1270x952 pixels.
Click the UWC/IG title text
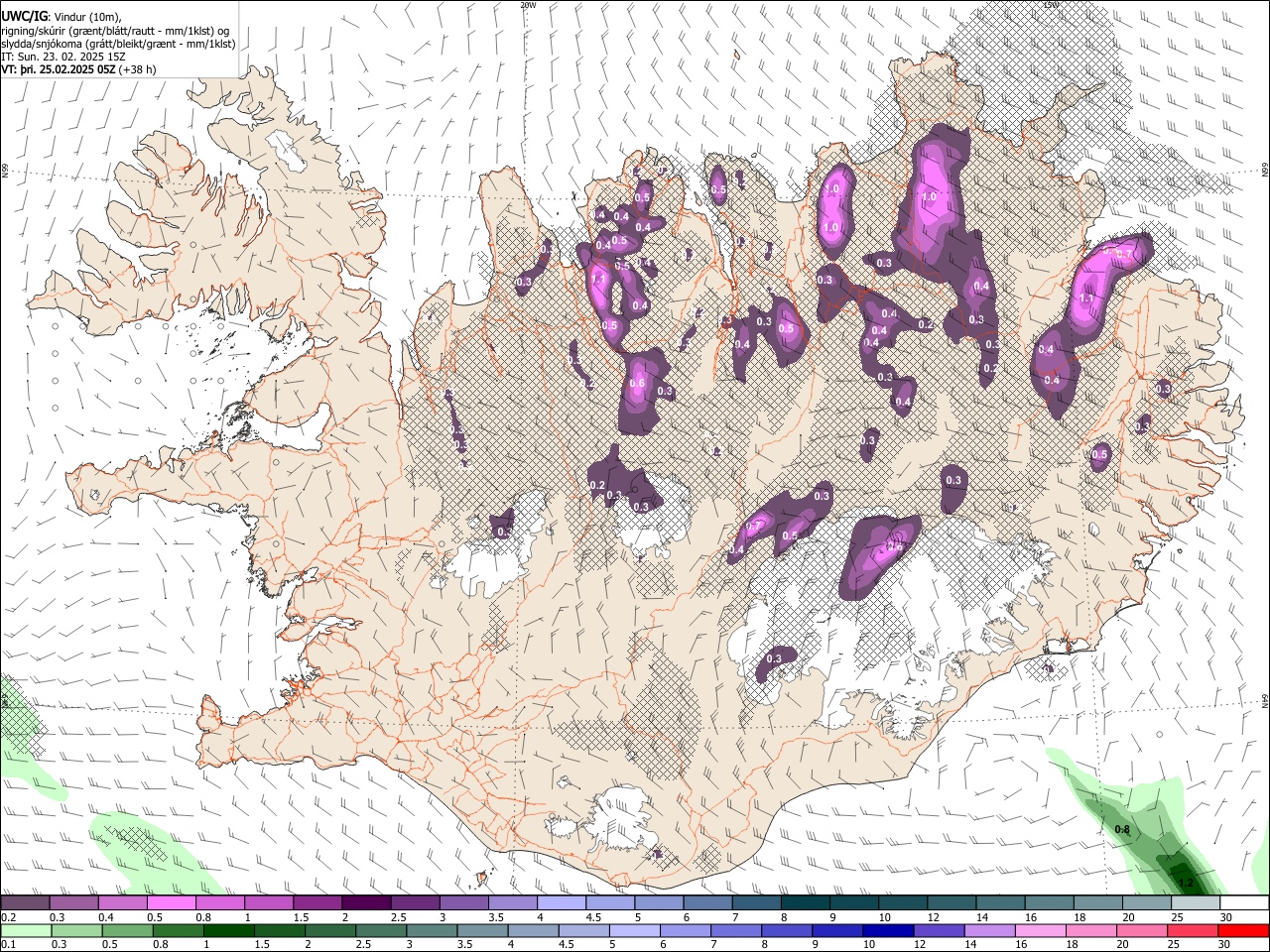23,15
